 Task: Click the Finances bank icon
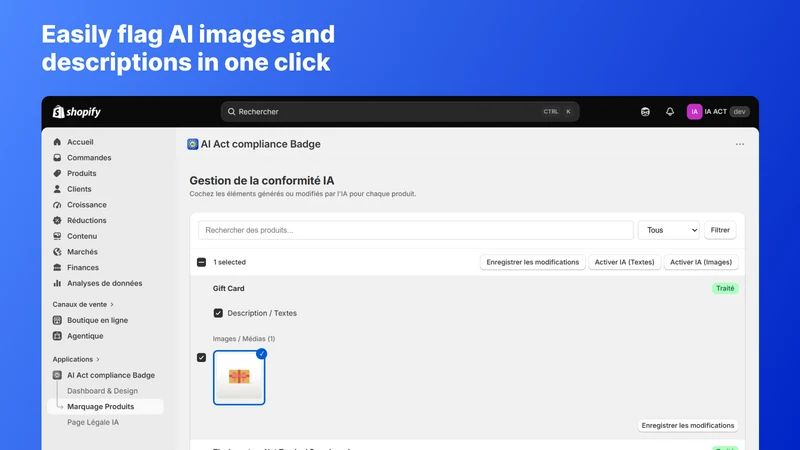57,267
